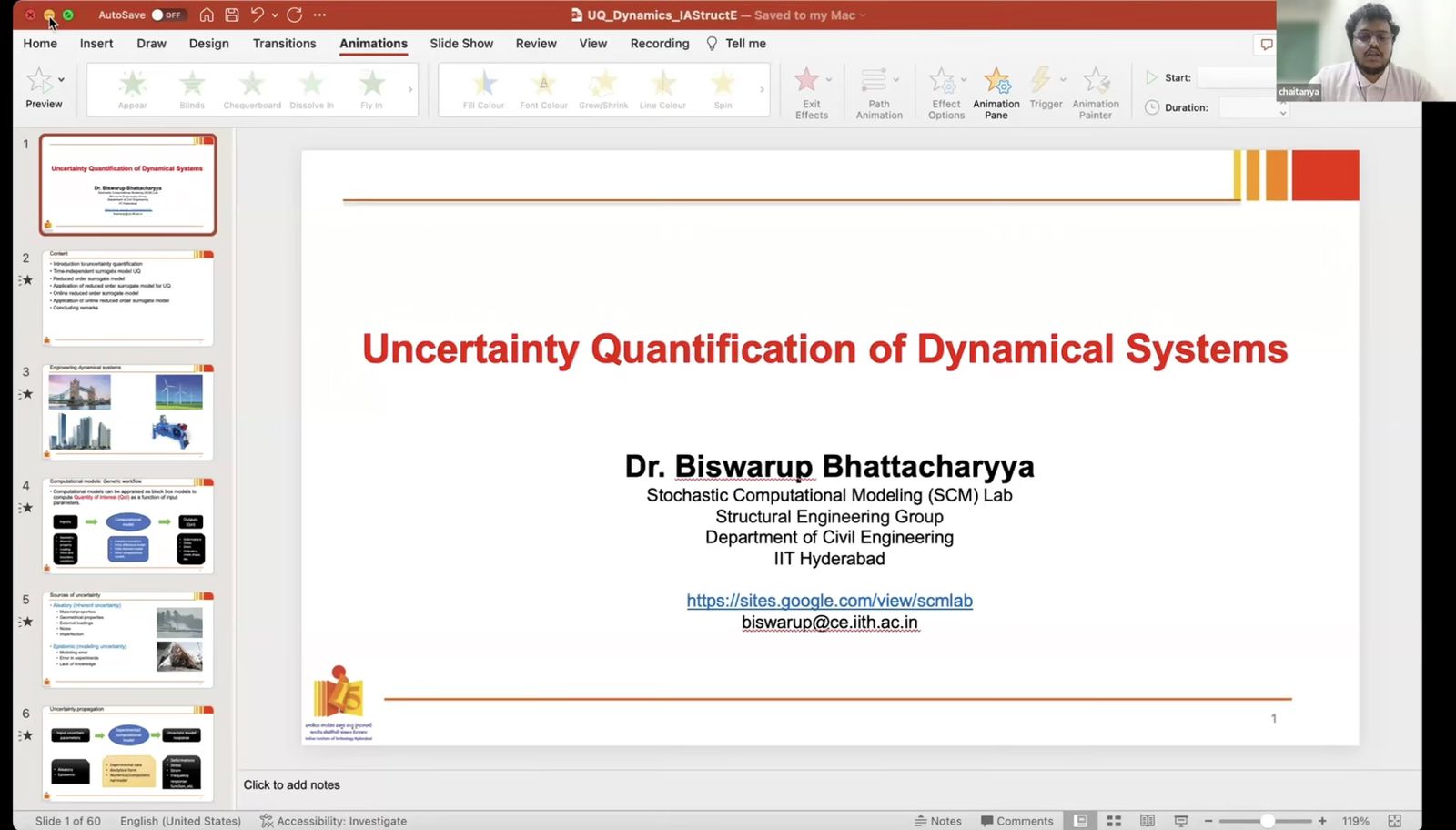Image resolution: width=1456 pixels, height=830 pixels.
Task: Open the scmlab Google Sites link
Action: (829, 601)
